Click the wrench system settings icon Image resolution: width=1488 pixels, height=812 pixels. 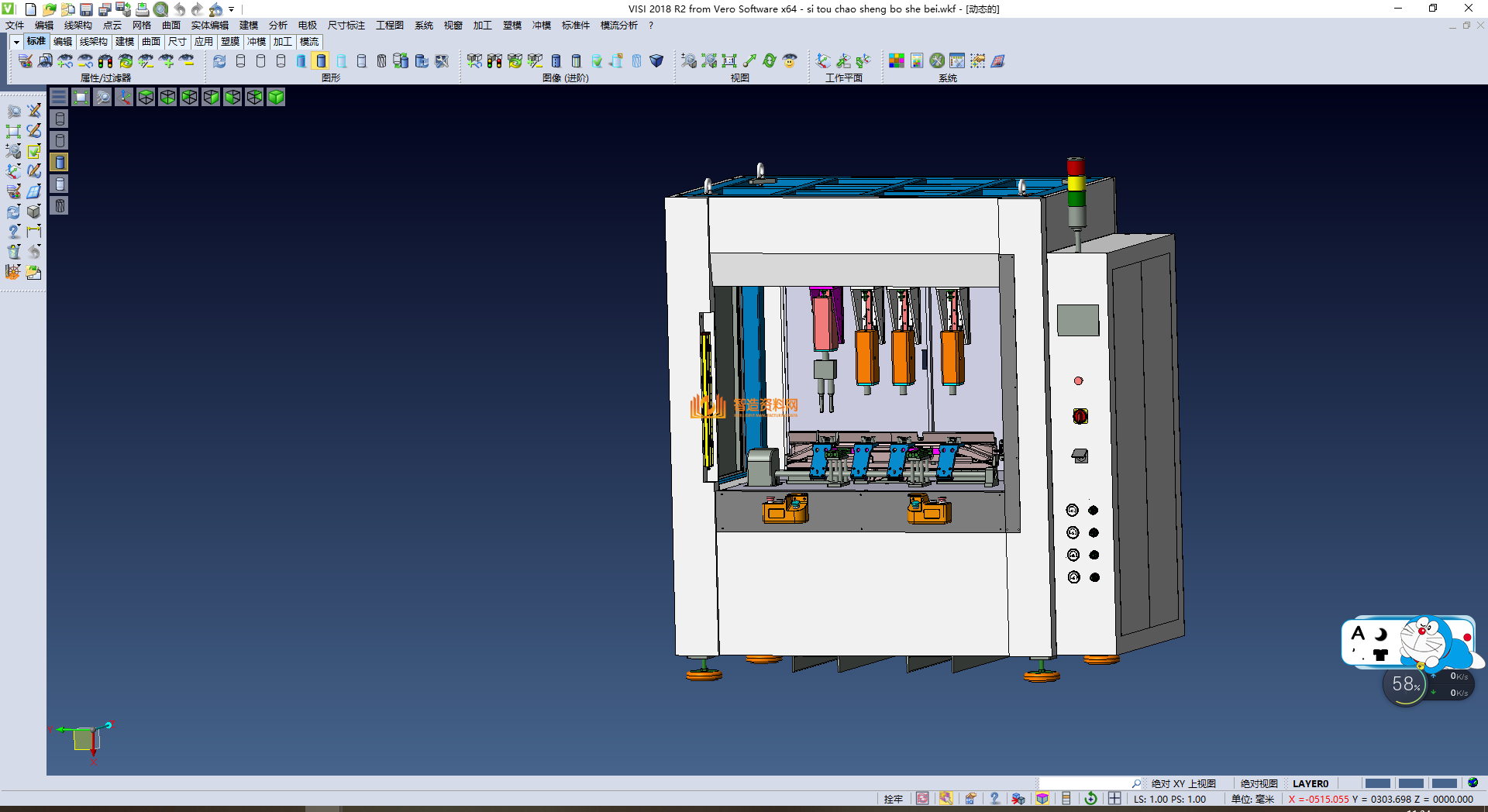(937, 61)
